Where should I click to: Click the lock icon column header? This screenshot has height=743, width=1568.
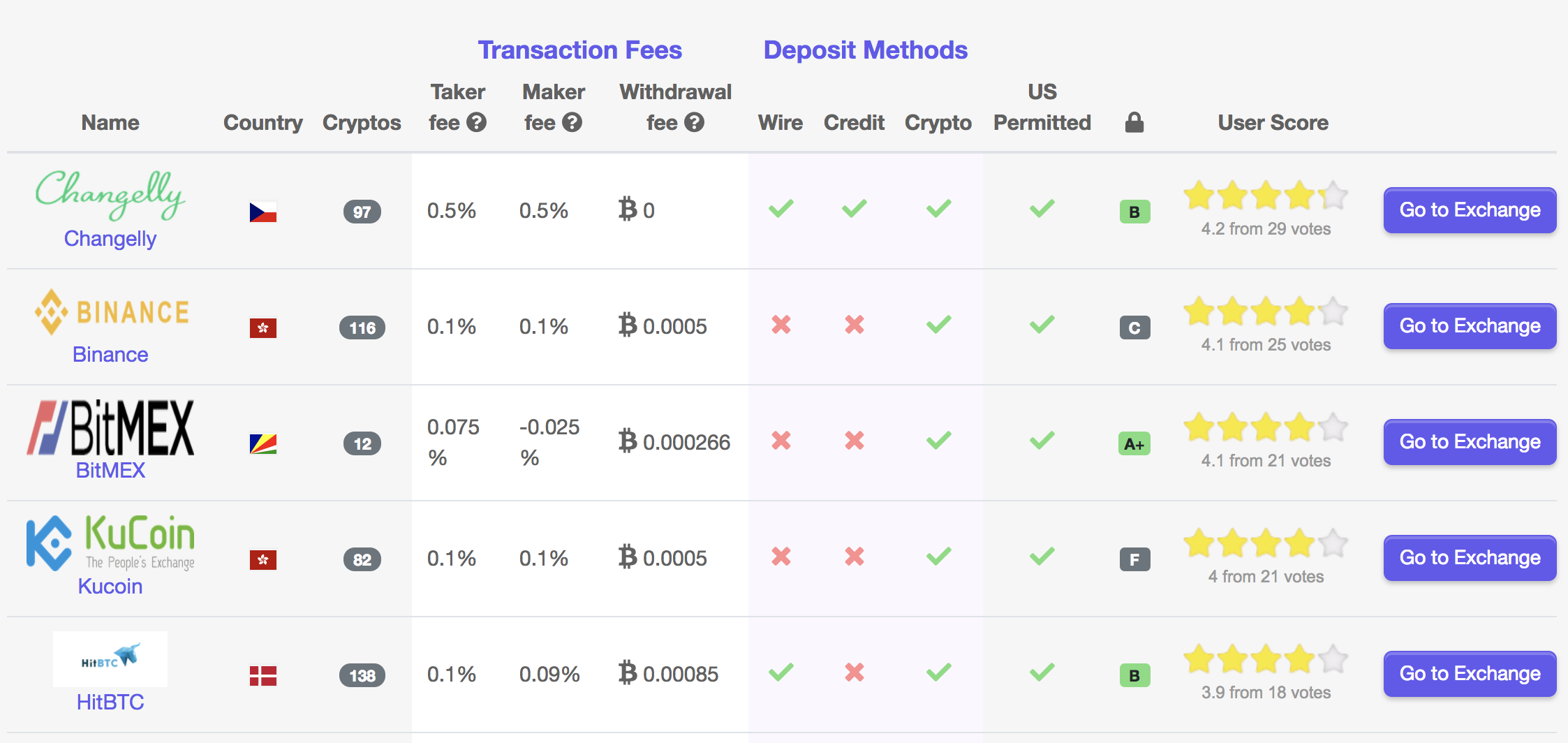click(x=1134, y=122)
